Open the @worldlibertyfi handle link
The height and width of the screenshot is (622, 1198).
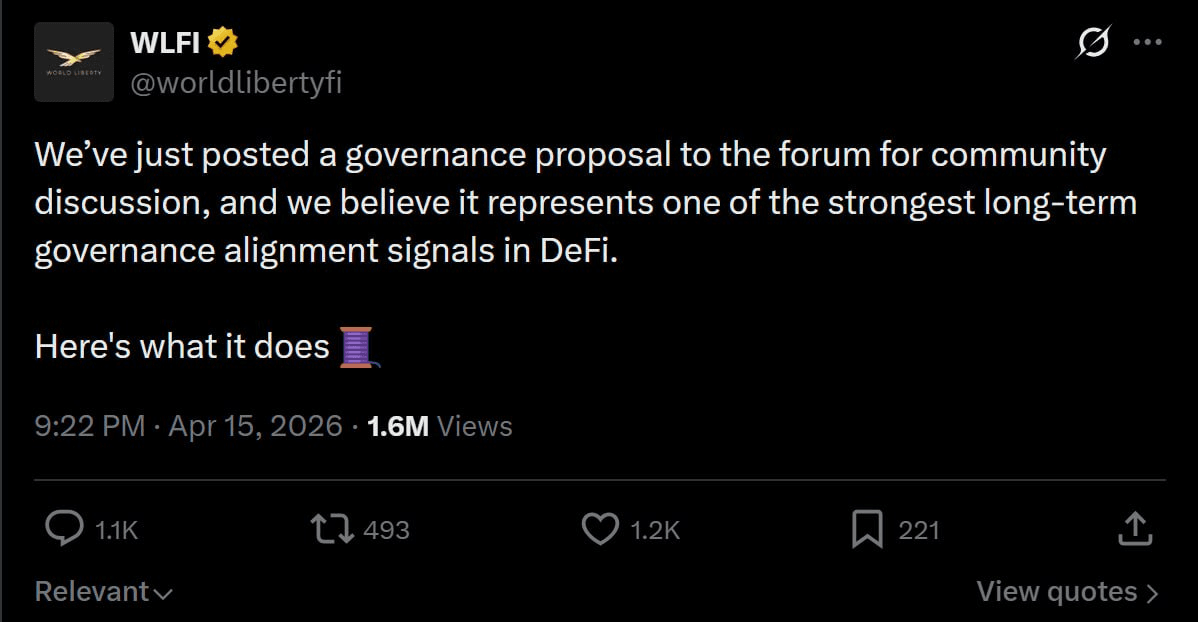click(x=236, y=83)
